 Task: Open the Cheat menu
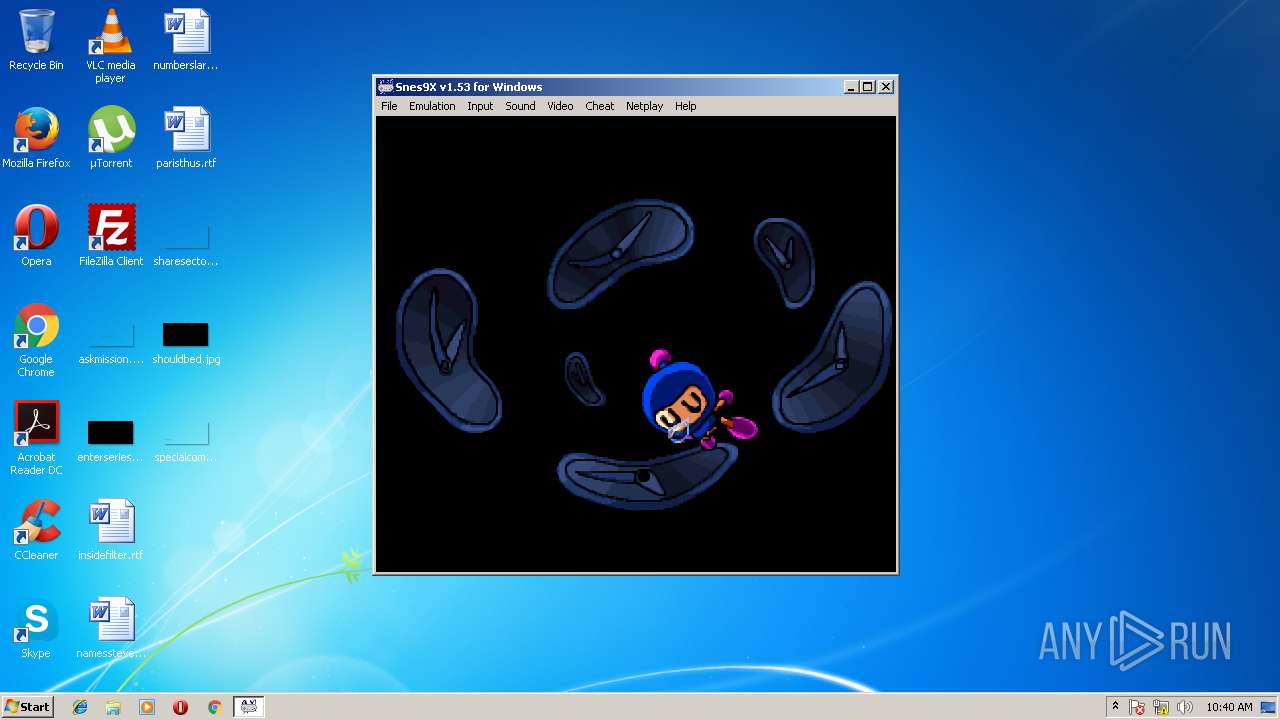coord(600,106)
